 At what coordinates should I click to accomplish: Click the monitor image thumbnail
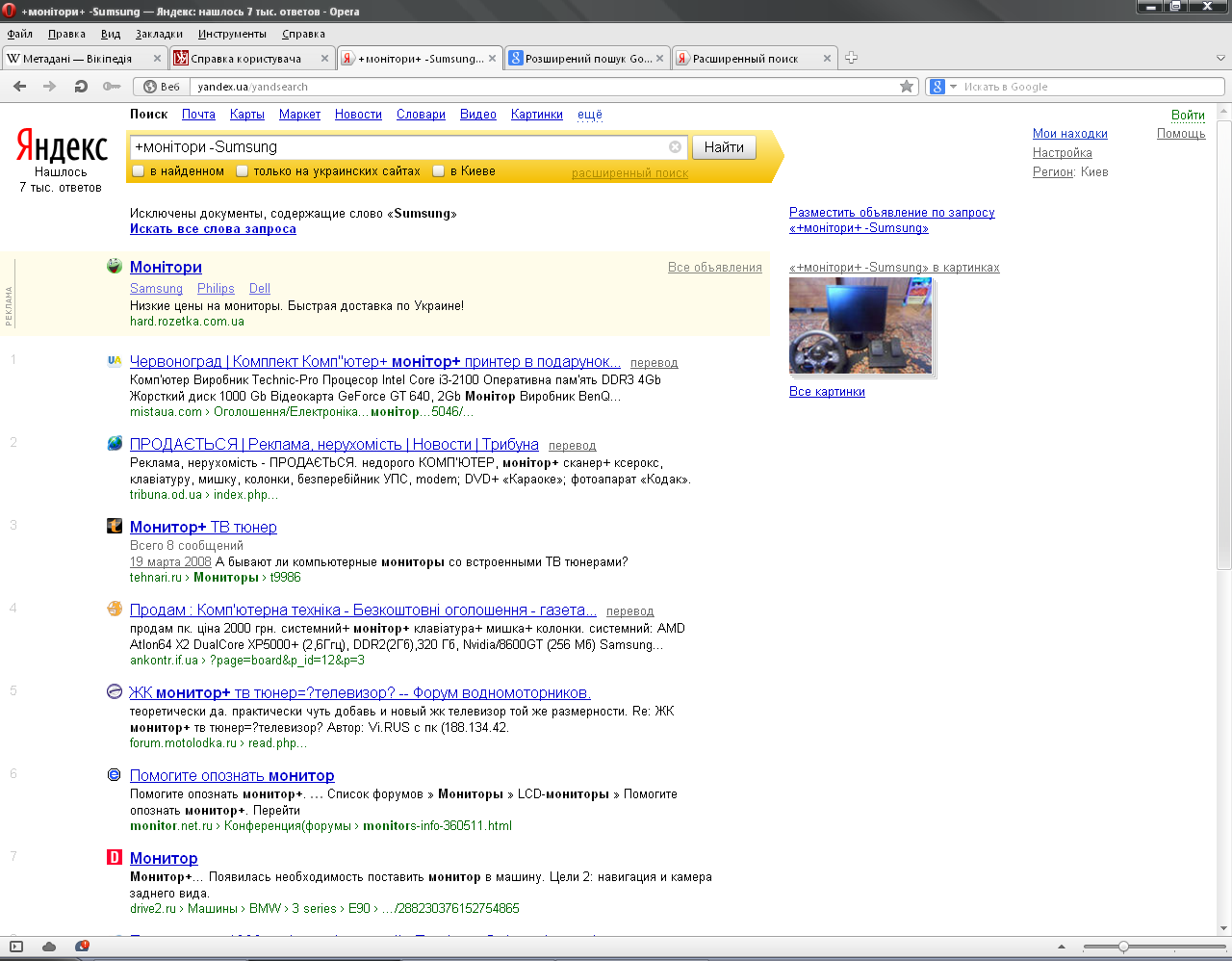860,325
